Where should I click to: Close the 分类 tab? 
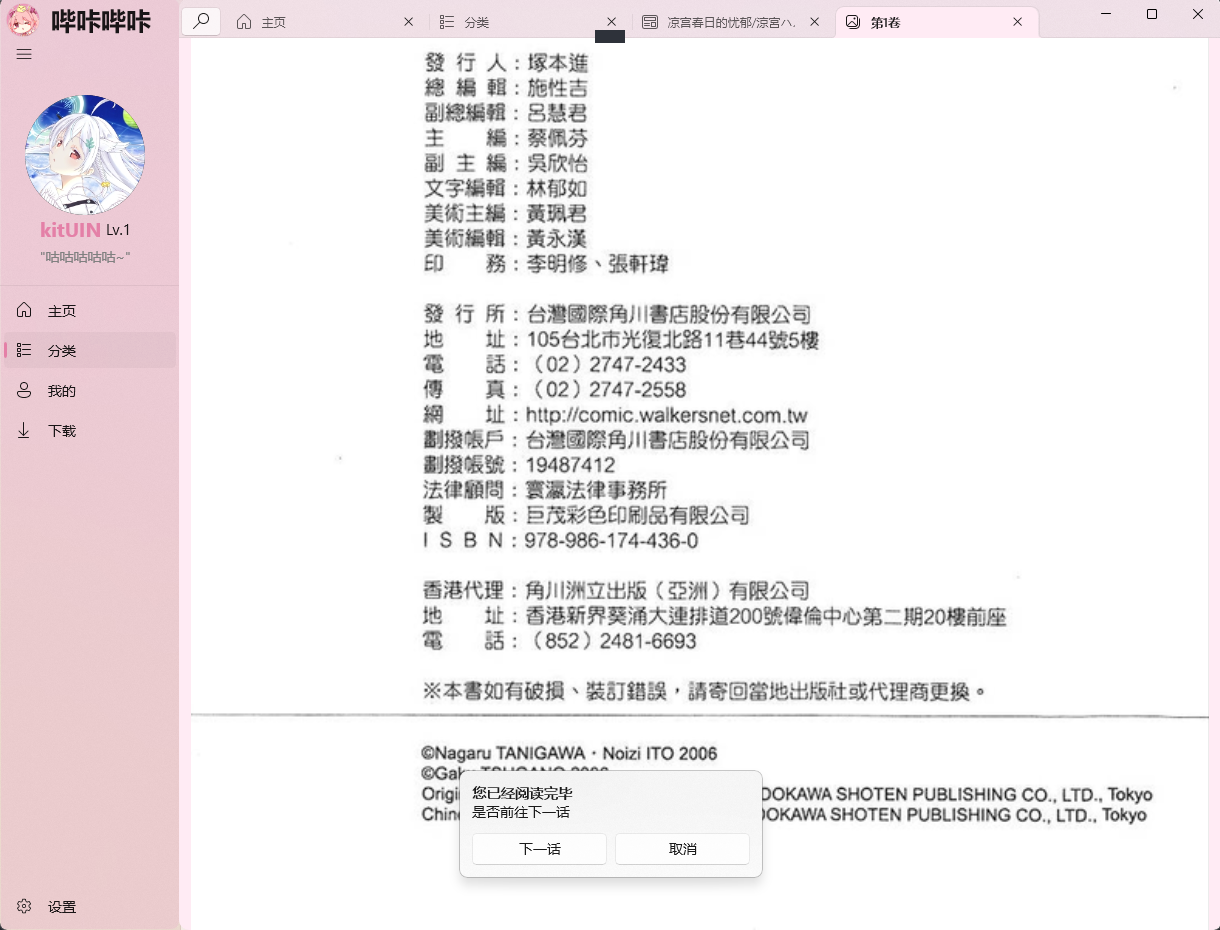tap(611, 22)
